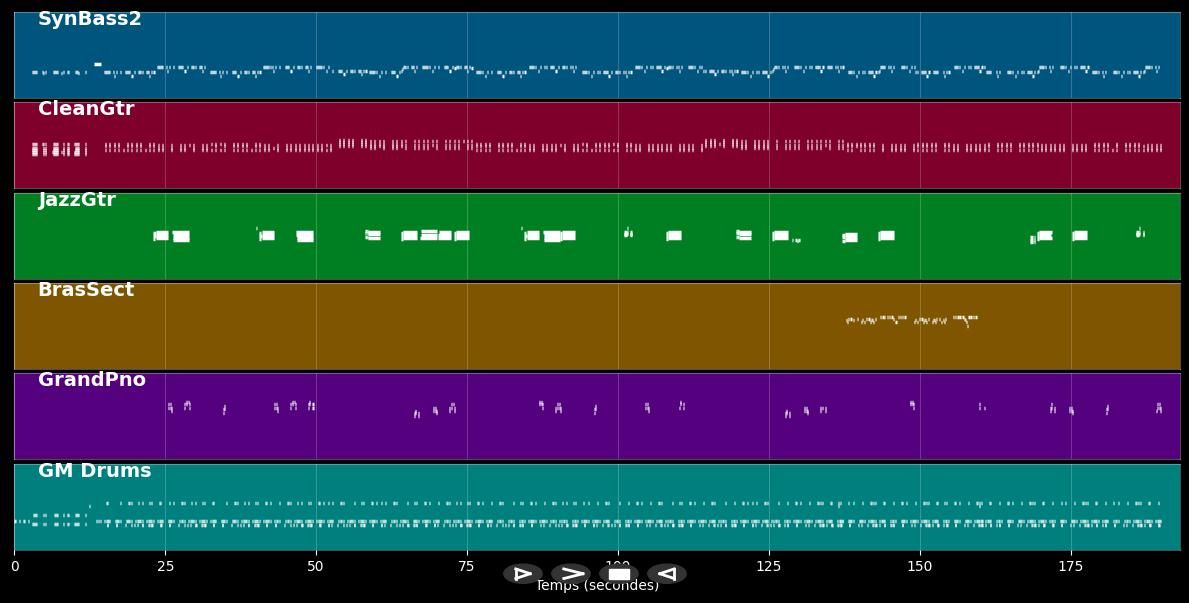Click the note cluster in BrasSect track
Image resolution: width=1189 pixels, height=603 pixels.
(910, 320)
